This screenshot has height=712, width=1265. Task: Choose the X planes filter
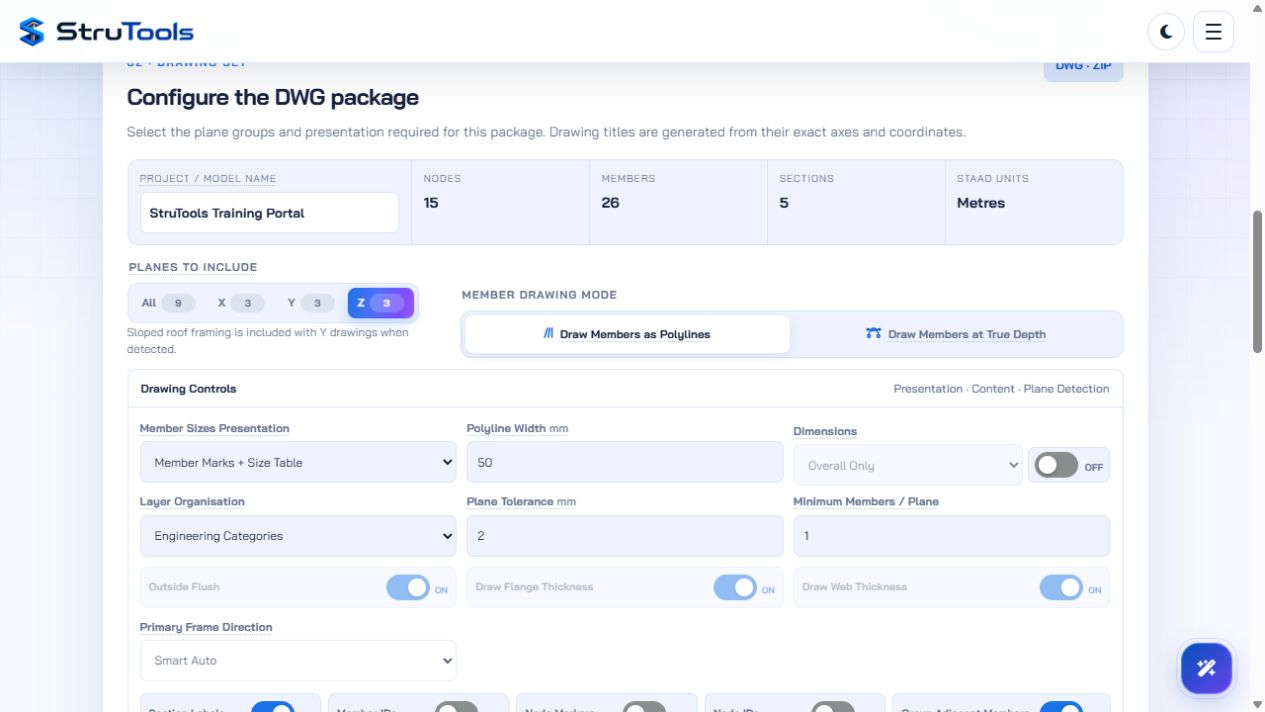pyautogui.click(x=241, y=303)
